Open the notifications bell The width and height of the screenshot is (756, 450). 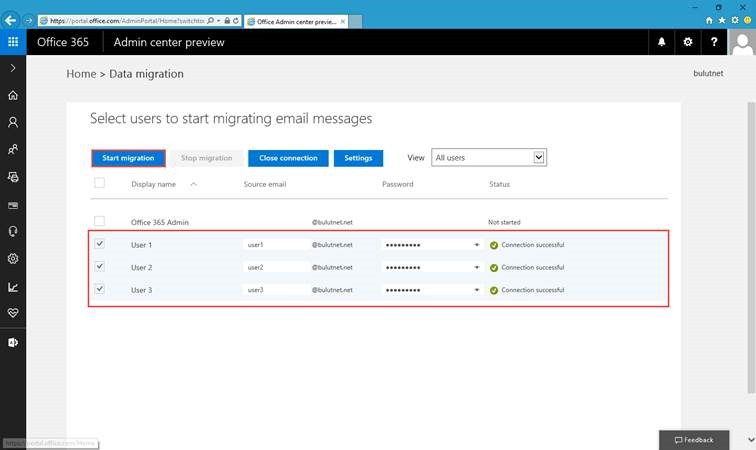click(662, 42)
